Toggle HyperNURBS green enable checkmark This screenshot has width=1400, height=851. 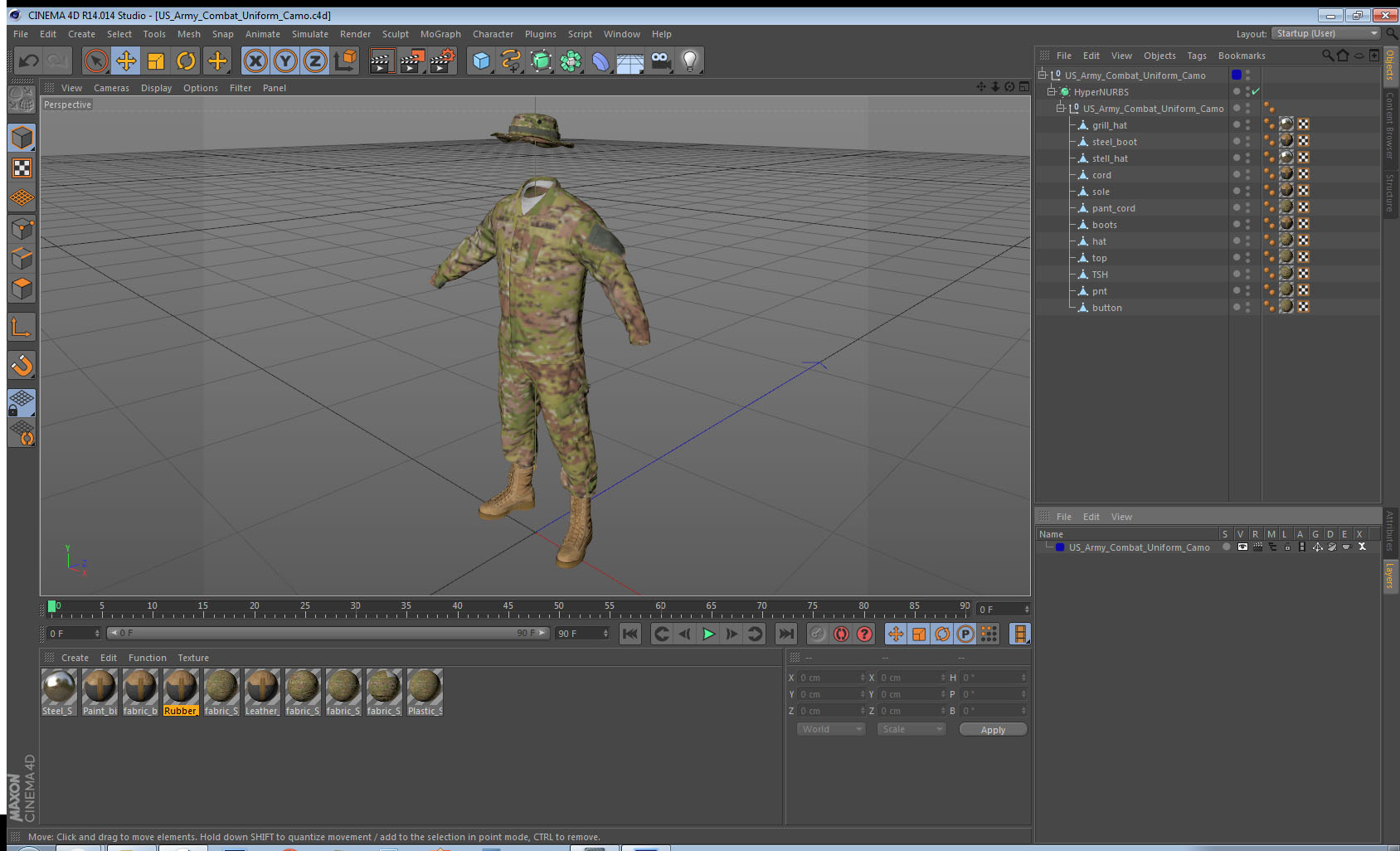tap(1256, 91)
